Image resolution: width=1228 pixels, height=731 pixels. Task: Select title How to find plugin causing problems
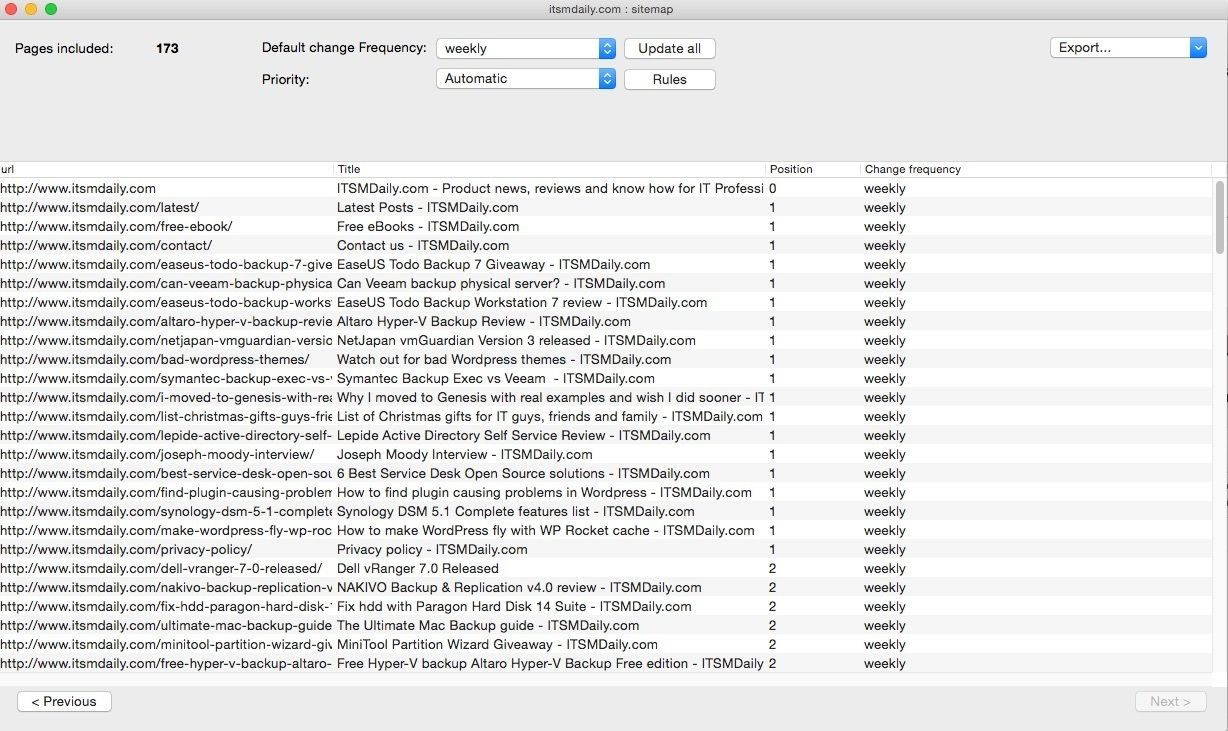click(x=544, y=492)
